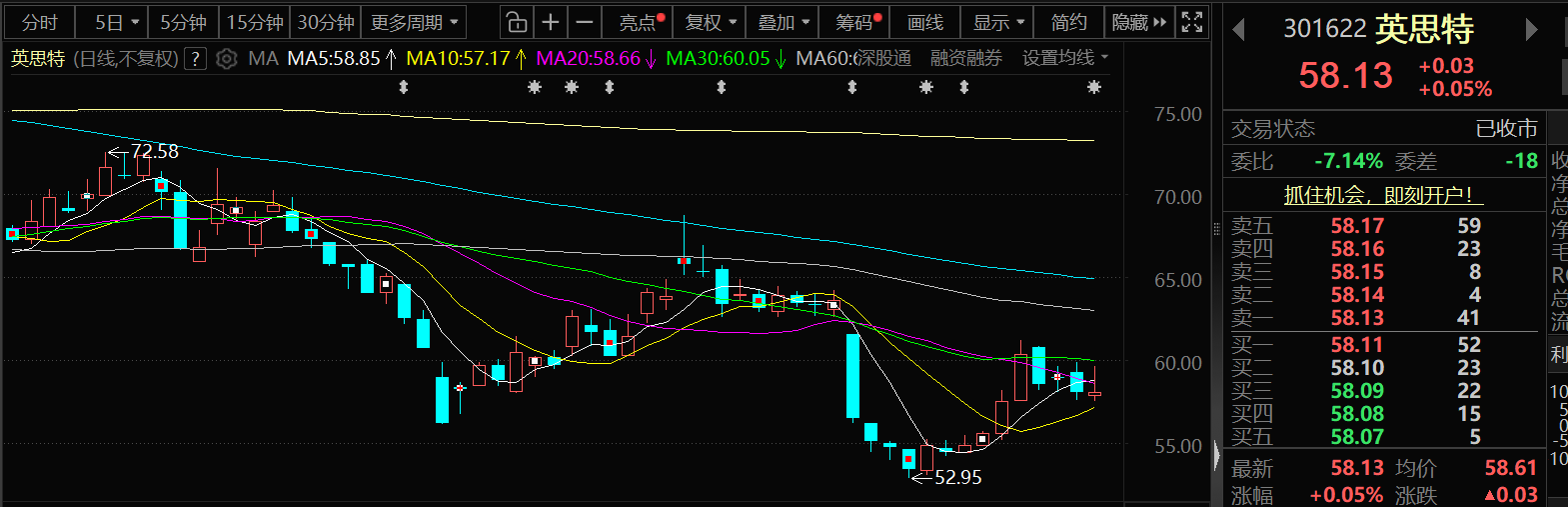Toggle 筹码 chip distribution panel

coord(858,22)
